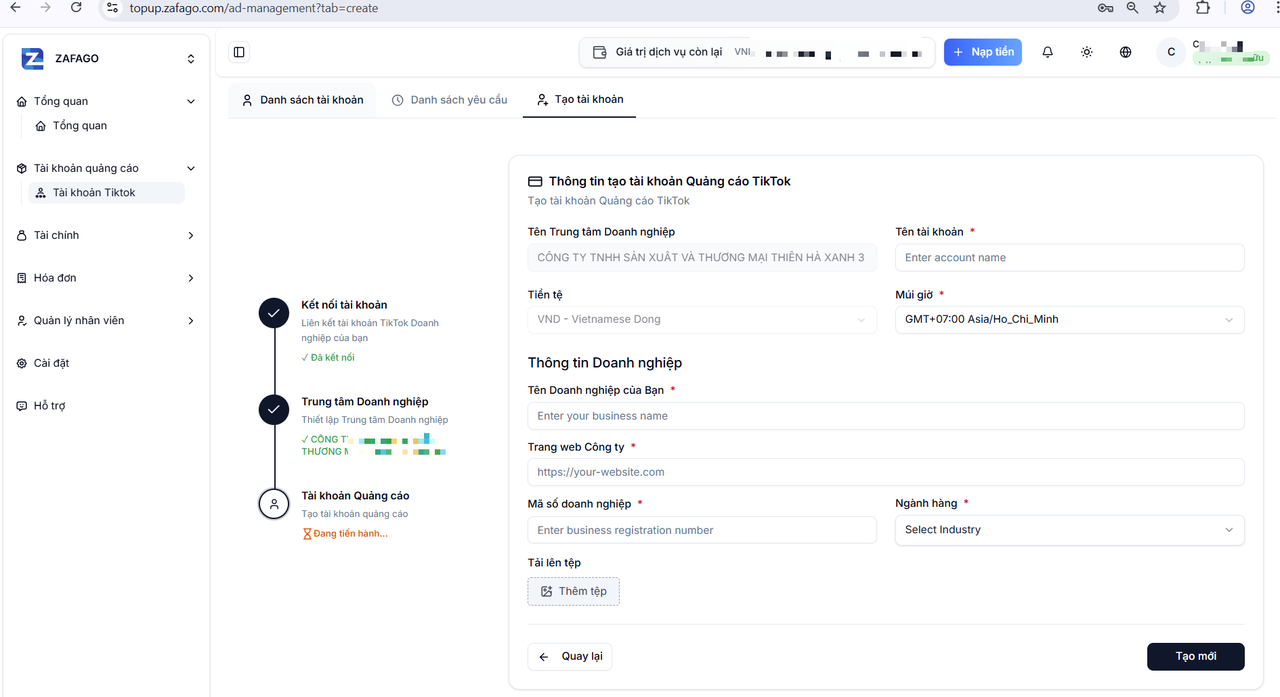Focus the Mã số doanh nghiệp field
Screen dimensions: 1280x697
click(x=702, y=530)
